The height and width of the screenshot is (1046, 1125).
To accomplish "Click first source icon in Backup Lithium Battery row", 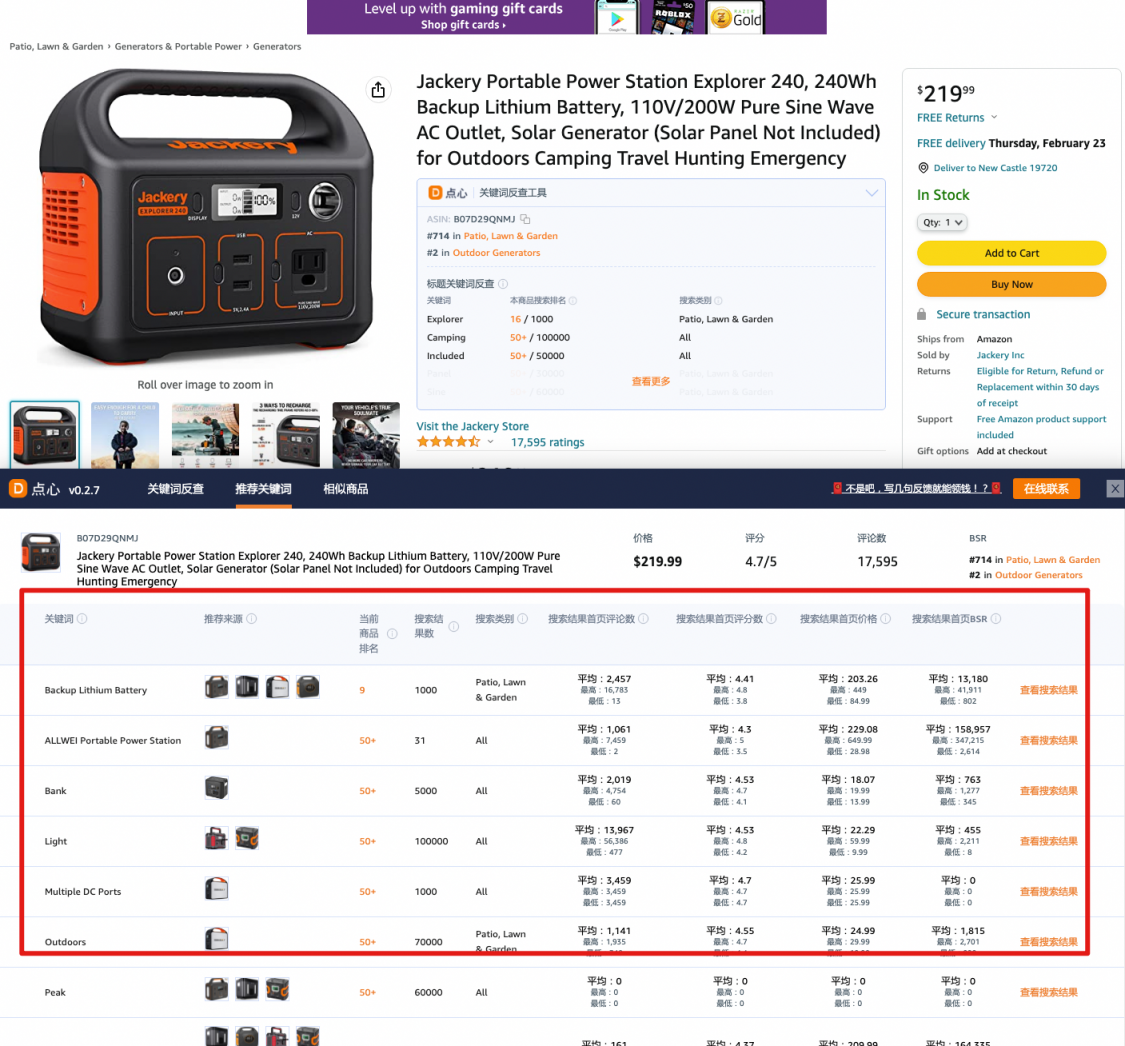I will pos(217,687).
